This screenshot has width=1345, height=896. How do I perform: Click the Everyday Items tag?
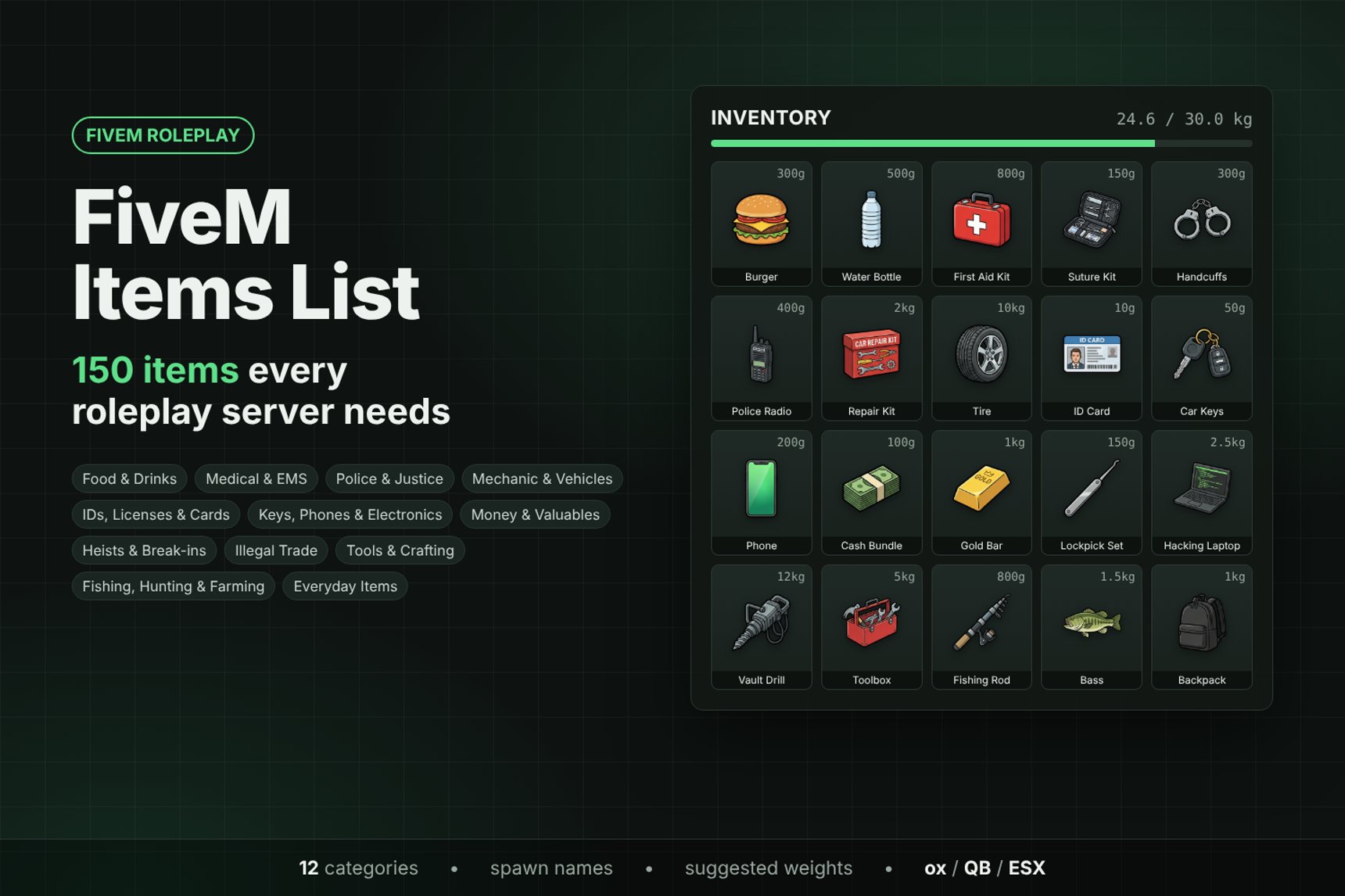[345, 586]
